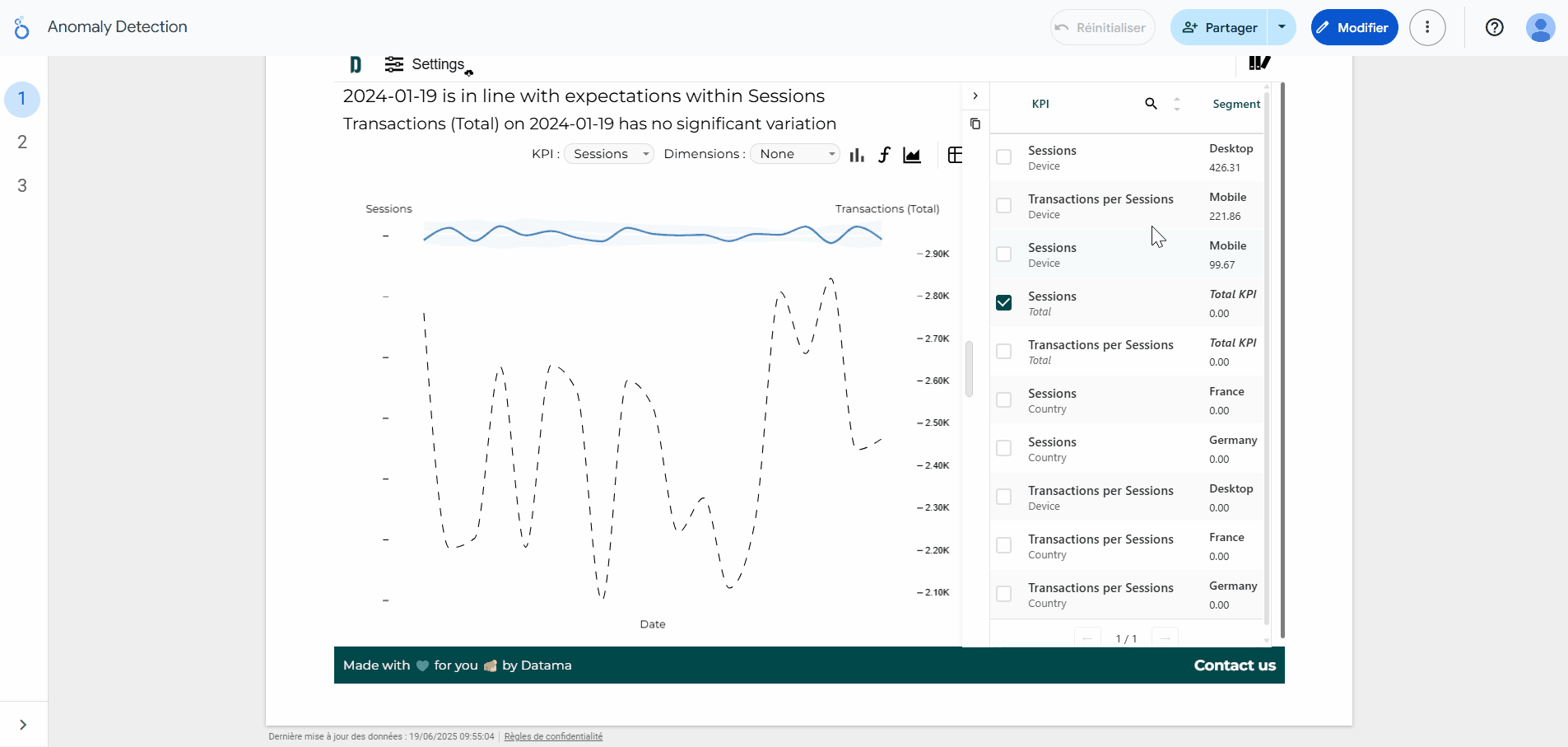The image size is (1568, 747).
Task: Click the KPI column sort arrows
Action: [1177, 104]
